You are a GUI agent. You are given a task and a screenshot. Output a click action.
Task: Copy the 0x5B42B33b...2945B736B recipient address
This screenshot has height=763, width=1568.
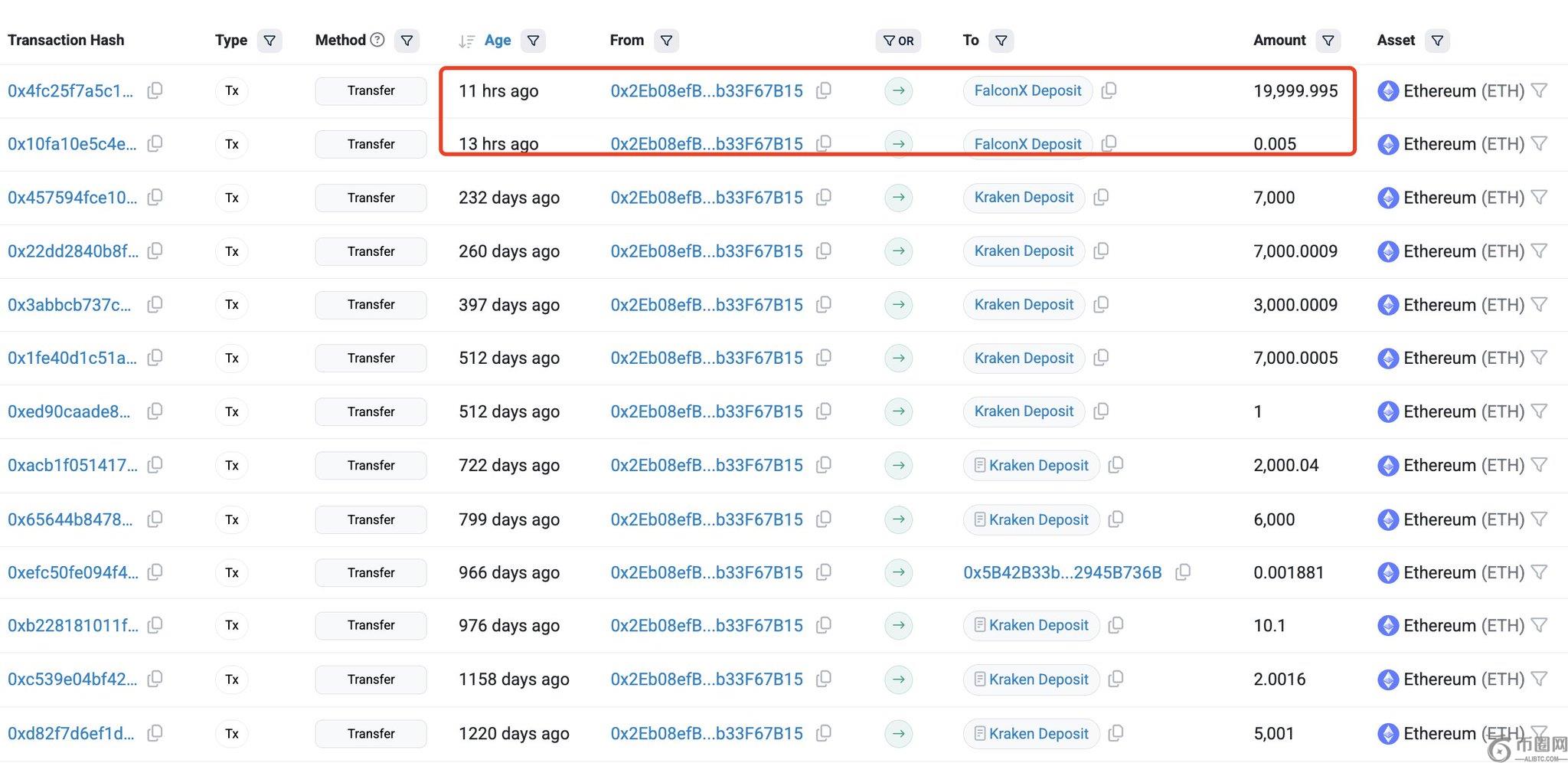(1183, 572)
